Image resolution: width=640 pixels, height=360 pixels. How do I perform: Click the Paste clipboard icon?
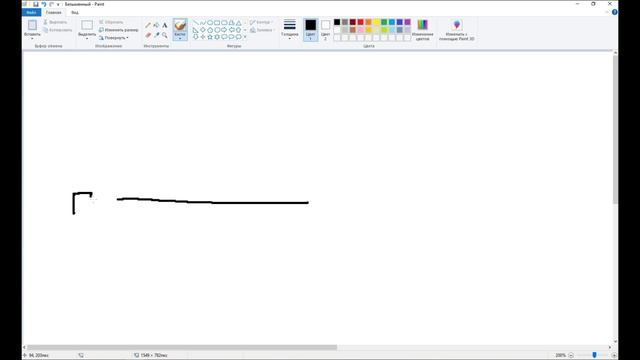coord(32,25)
